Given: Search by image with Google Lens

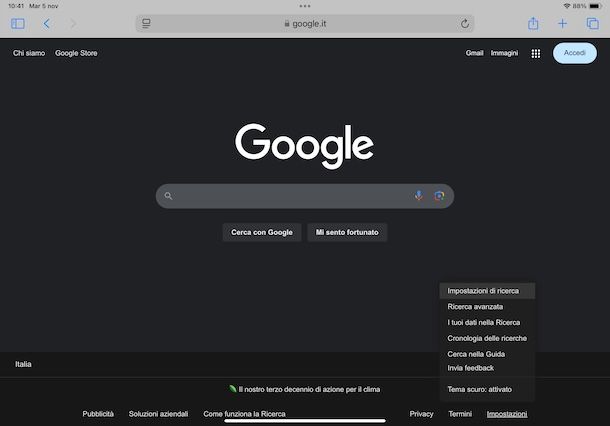Looking at the screenshot, I should point(439,196).
